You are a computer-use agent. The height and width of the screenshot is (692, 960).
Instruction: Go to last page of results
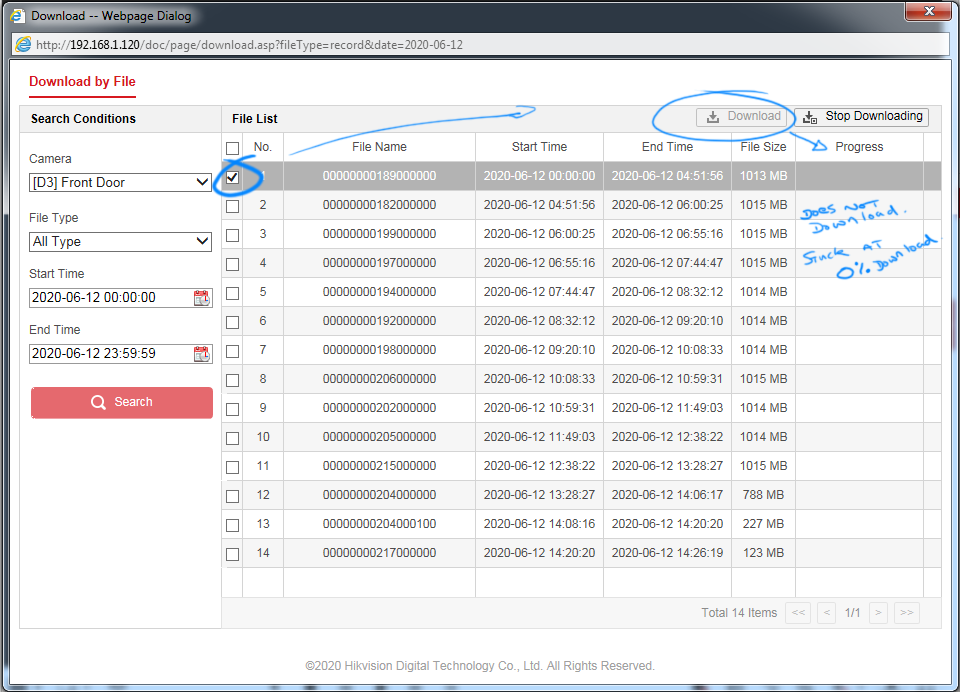[x=906, y=613]
